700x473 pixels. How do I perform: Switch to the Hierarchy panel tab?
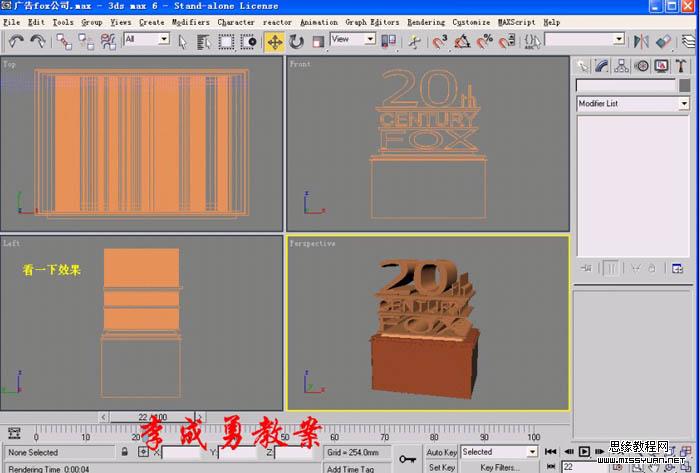click(621, 66)
